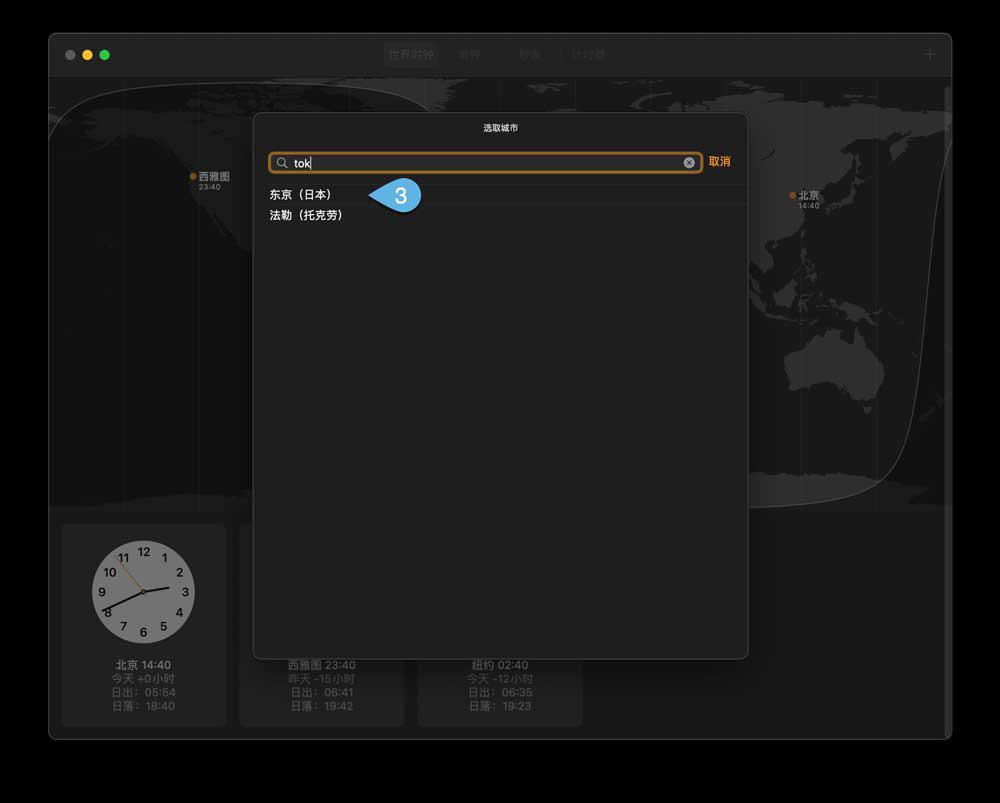Viewport: 1000px width, 803px height.
Task: Click the Beijing orange dot on map
Action: [x=793, y=196]
